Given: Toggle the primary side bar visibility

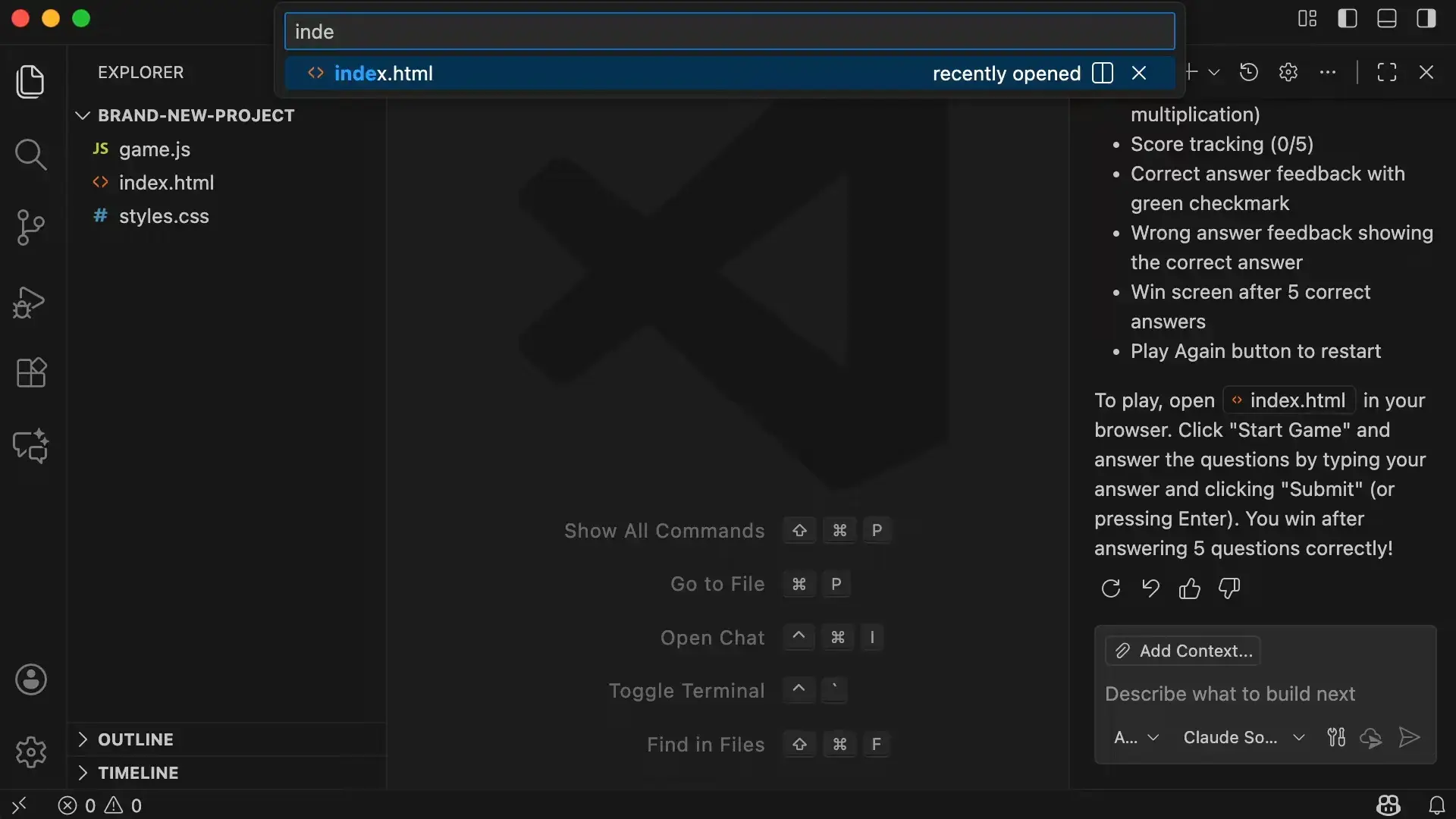Looking at the screenshot, I should coord(1347,18).
